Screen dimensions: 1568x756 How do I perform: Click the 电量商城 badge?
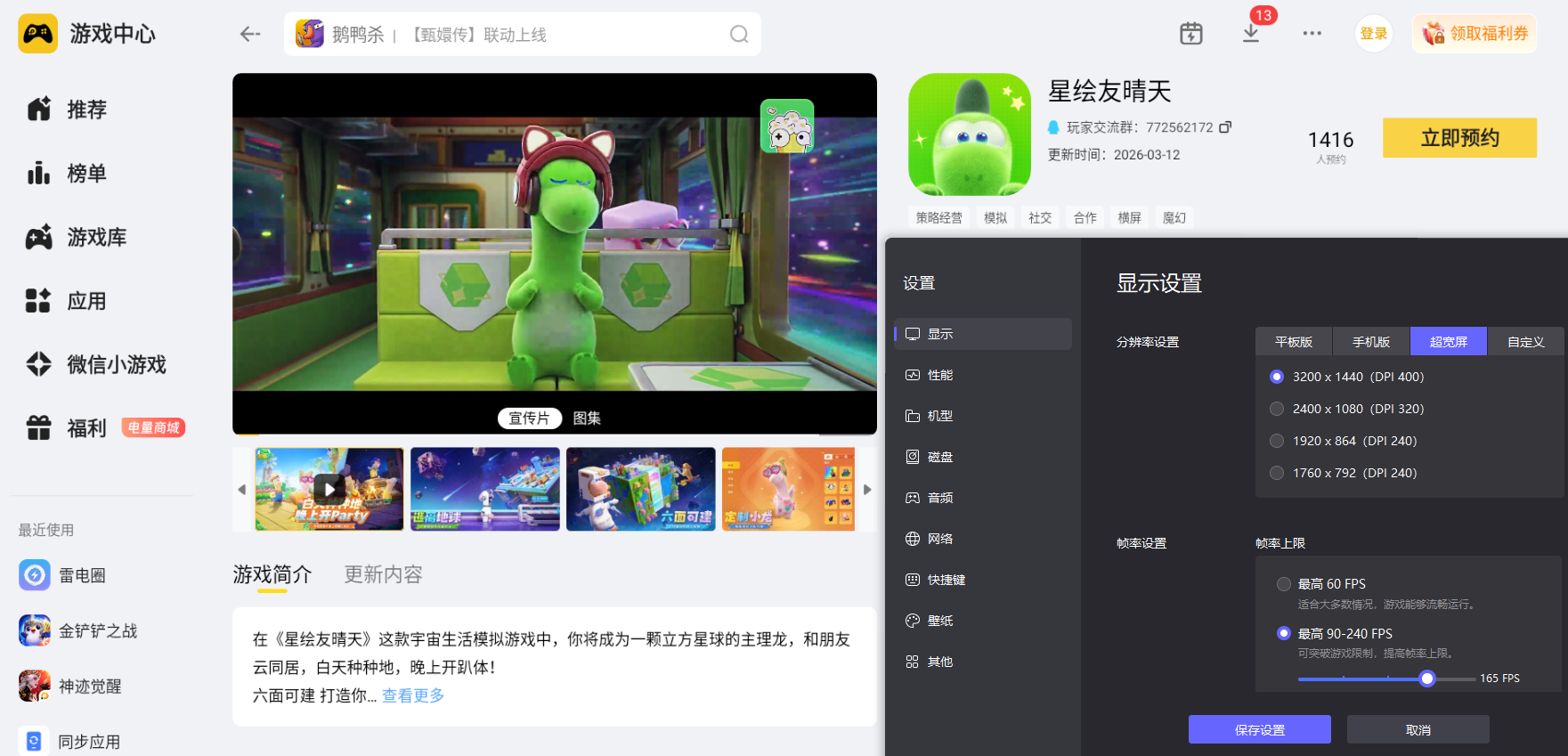point(153,428)
